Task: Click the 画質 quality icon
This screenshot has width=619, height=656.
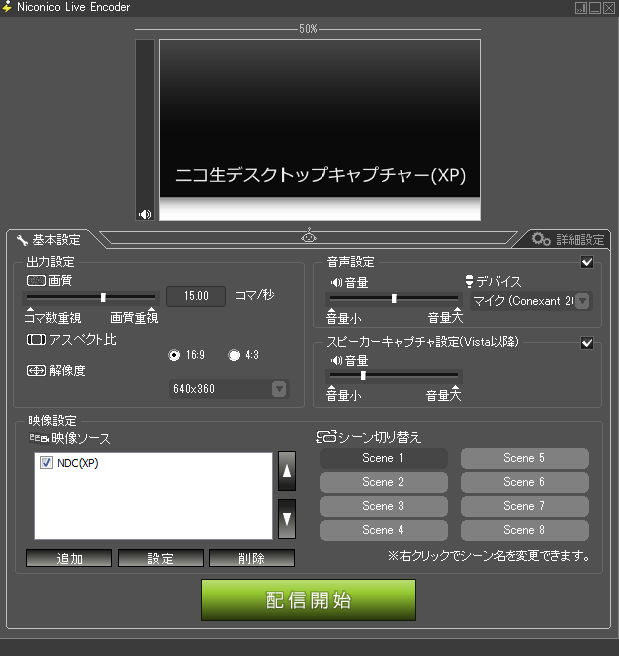Action: (36, 280)
